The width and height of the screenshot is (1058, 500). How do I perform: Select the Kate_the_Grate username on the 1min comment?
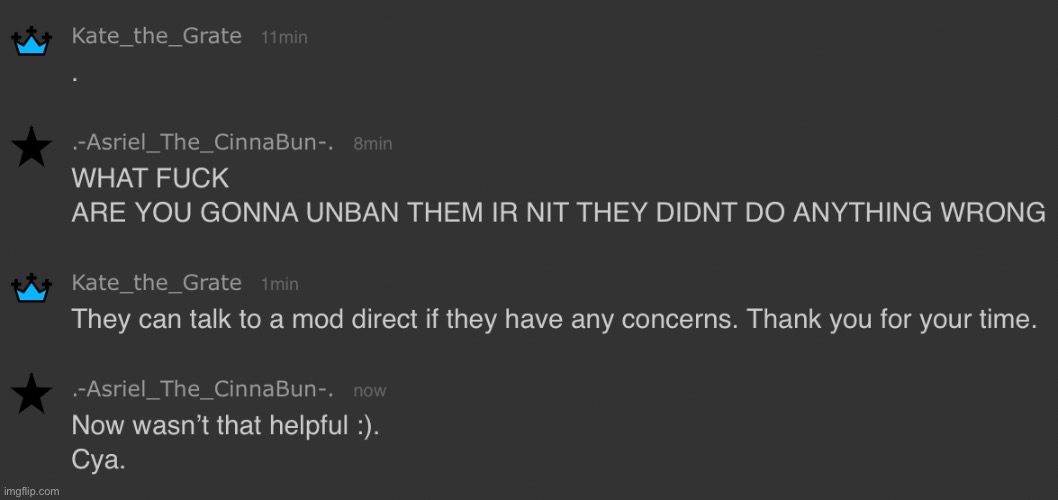156,283
